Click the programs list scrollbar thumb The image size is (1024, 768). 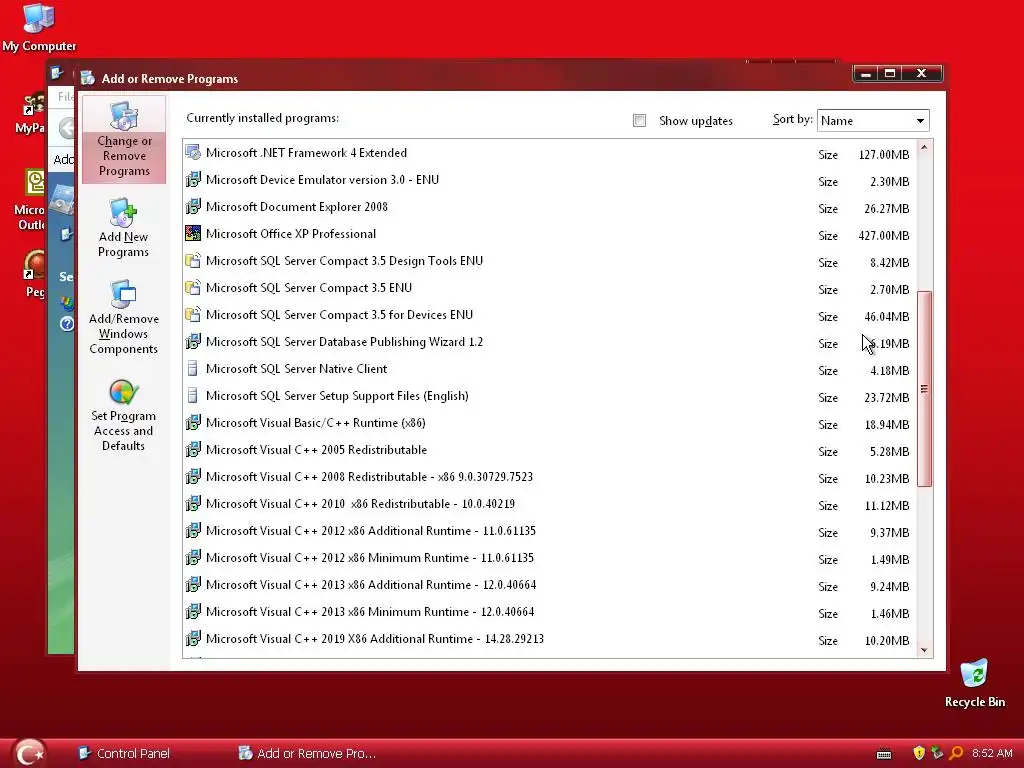[x=924, y=389]
